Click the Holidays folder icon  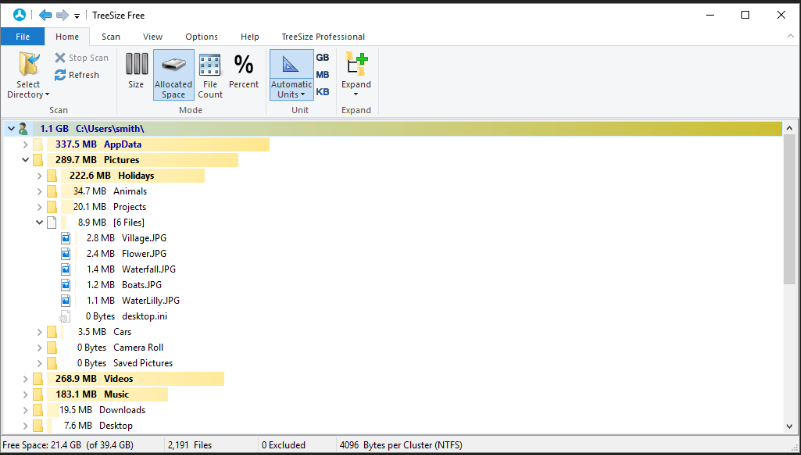point(52,176)
